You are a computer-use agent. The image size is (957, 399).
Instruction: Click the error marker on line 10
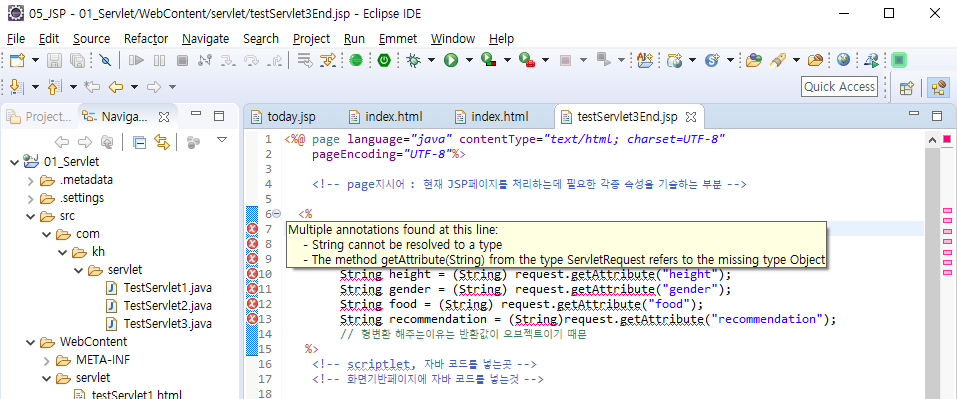pos(253,274)
